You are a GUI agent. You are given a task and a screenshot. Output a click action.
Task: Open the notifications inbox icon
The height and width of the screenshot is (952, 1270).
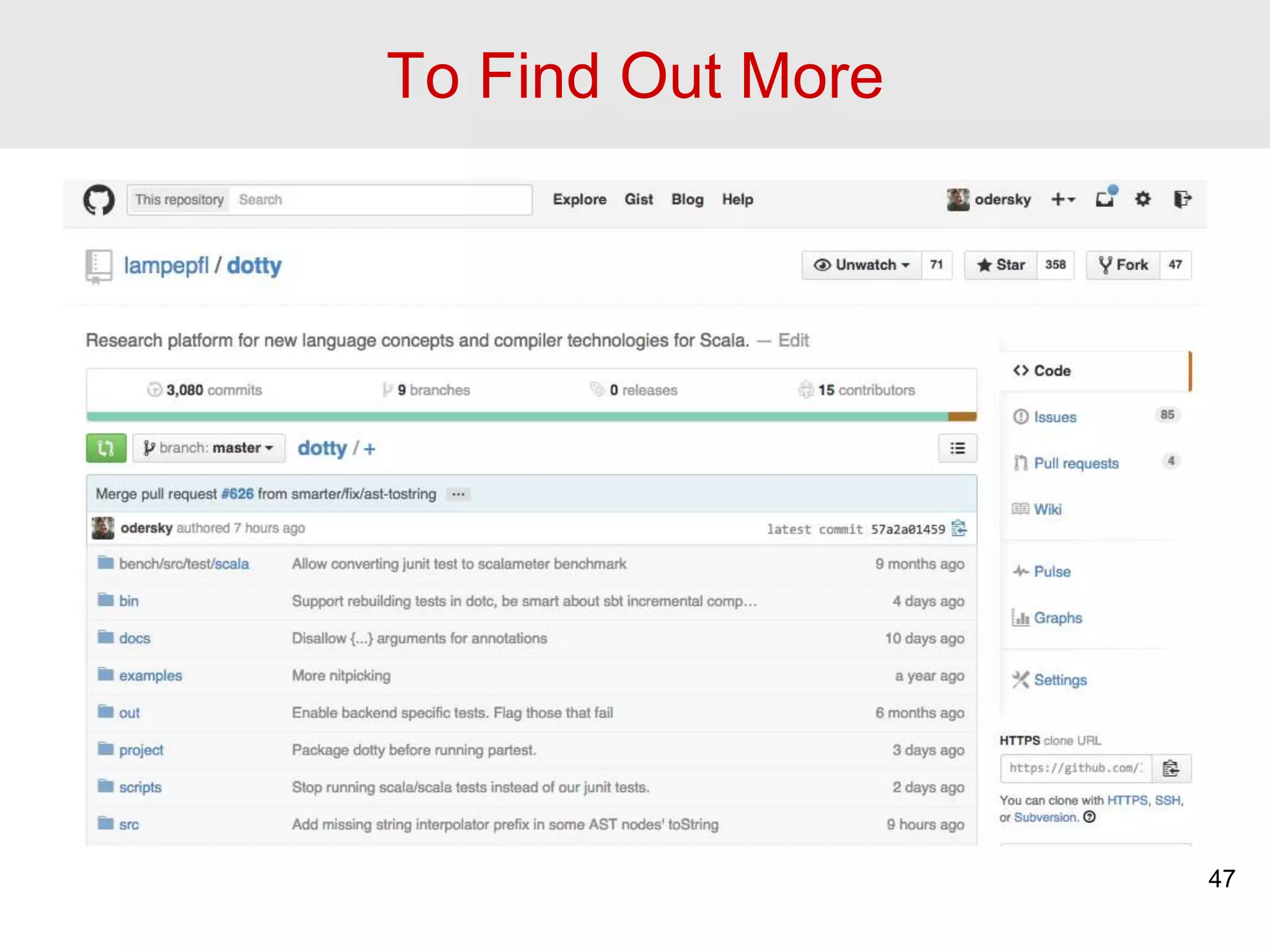[x=1106, y=198]
